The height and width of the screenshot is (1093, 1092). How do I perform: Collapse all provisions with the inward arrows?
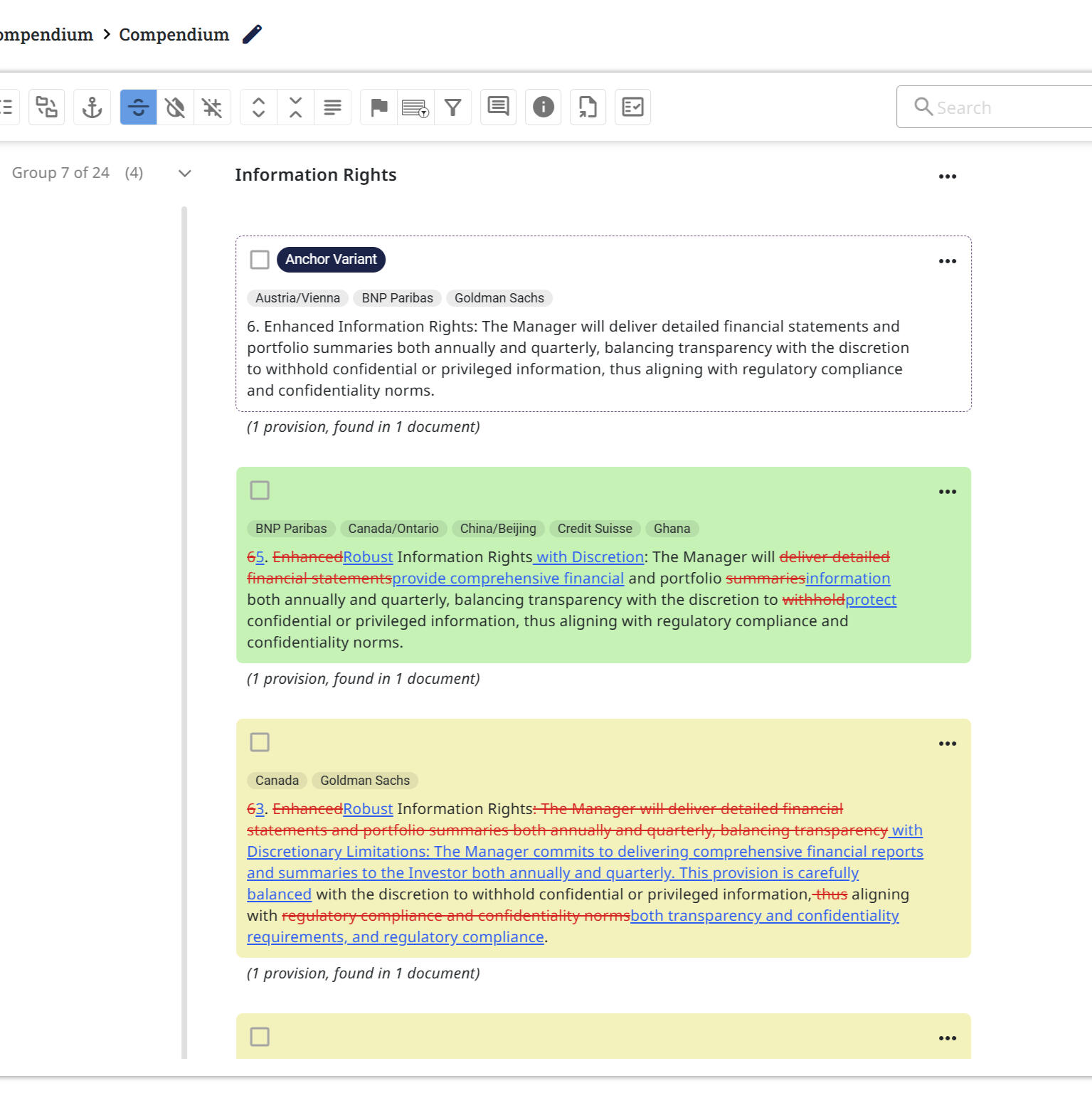[296, 107]
